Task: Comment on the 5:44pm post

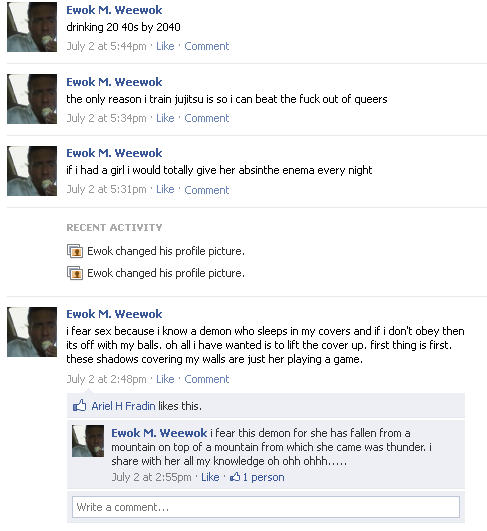Action: (207, 46)
